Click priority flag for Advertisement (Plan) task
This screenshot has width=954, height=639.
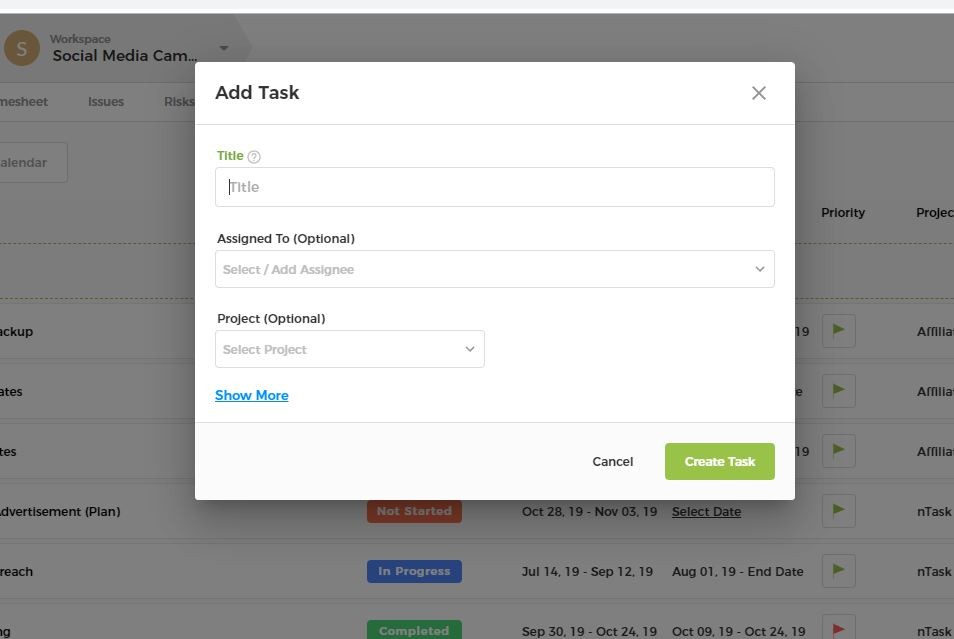click(x=838, y=511)
